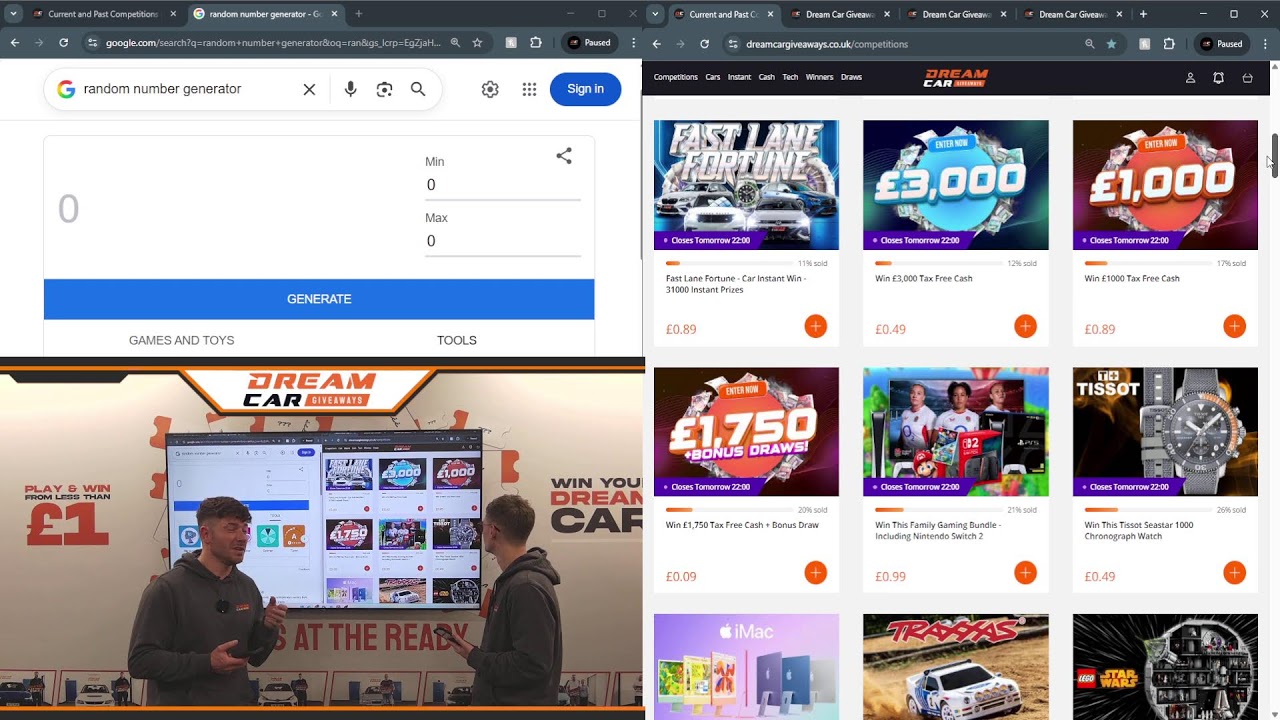Click the blue GENERATE button
1280x720 pixels.
click(319, 299)
